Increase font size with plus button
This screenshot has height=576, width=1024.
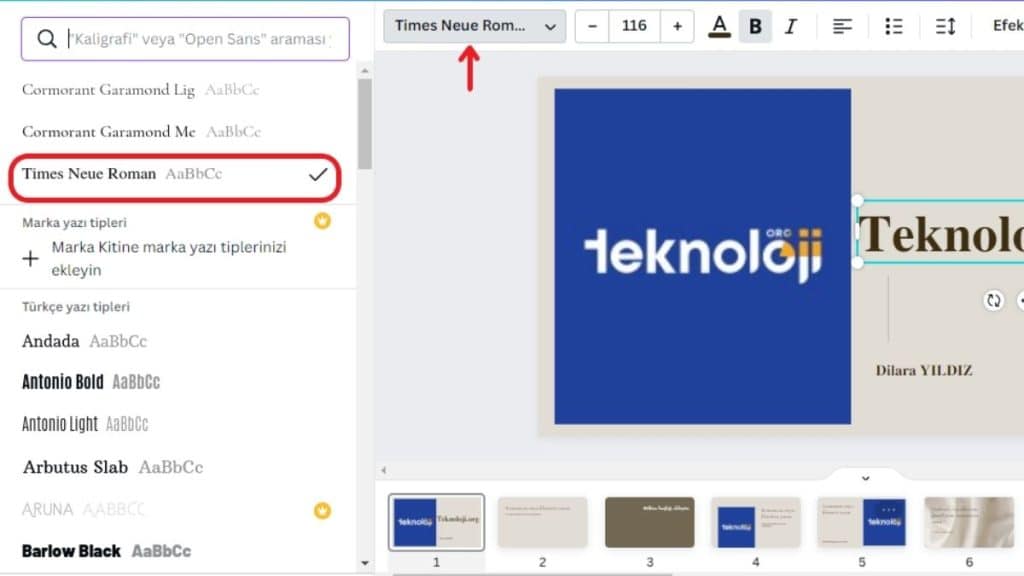pyautogui.click(x=677, y=26)
